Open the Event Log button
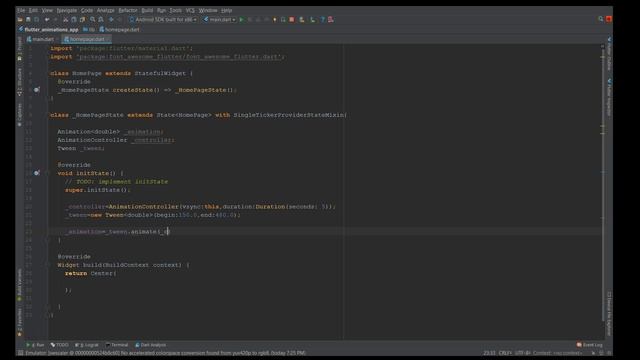Screen dimensions: 640x360 [590, 345]
